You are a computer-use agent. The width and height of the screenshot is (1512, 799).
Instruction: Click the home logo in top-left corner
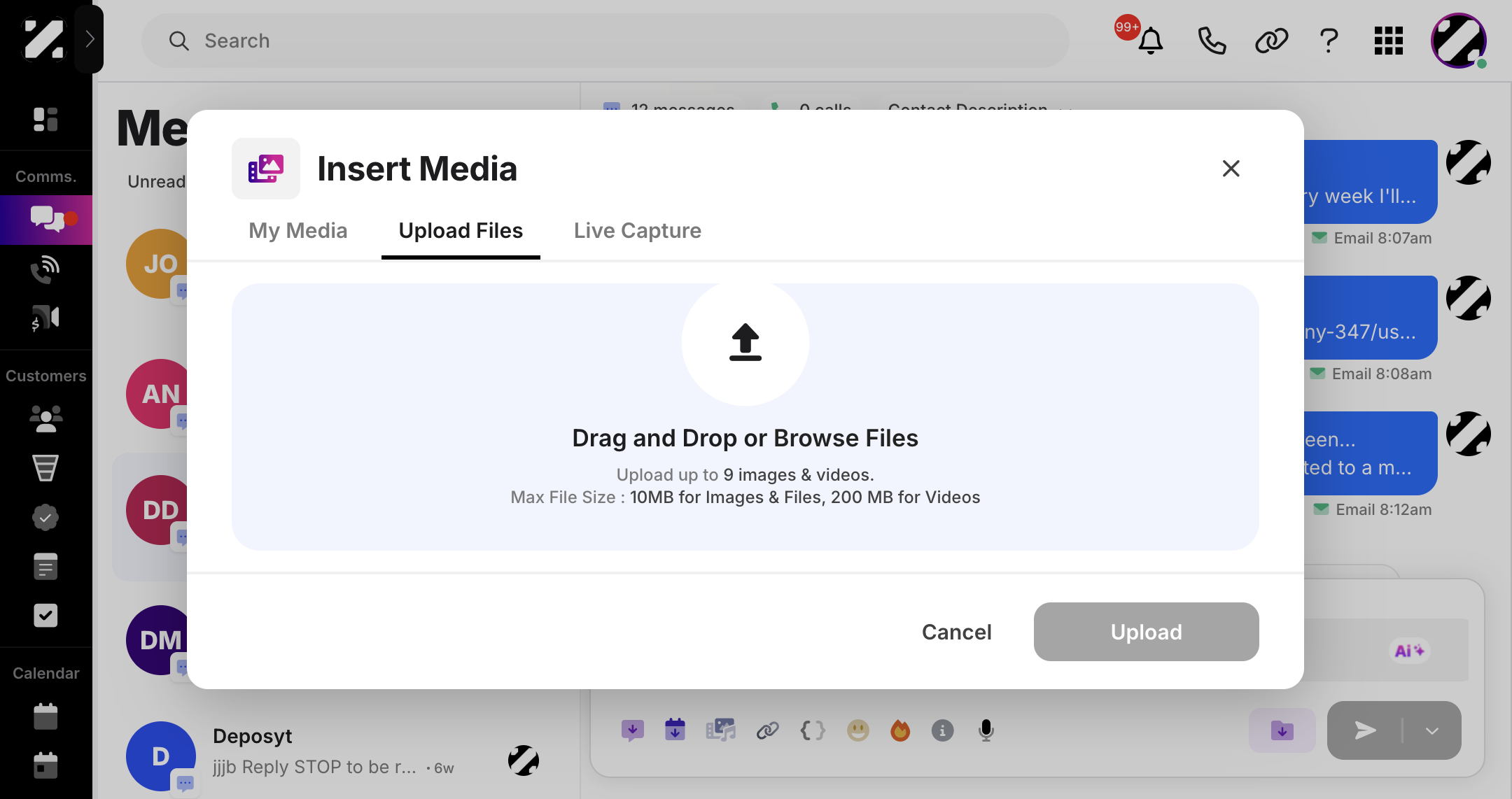pyautogui.click(x=43, y=39)
